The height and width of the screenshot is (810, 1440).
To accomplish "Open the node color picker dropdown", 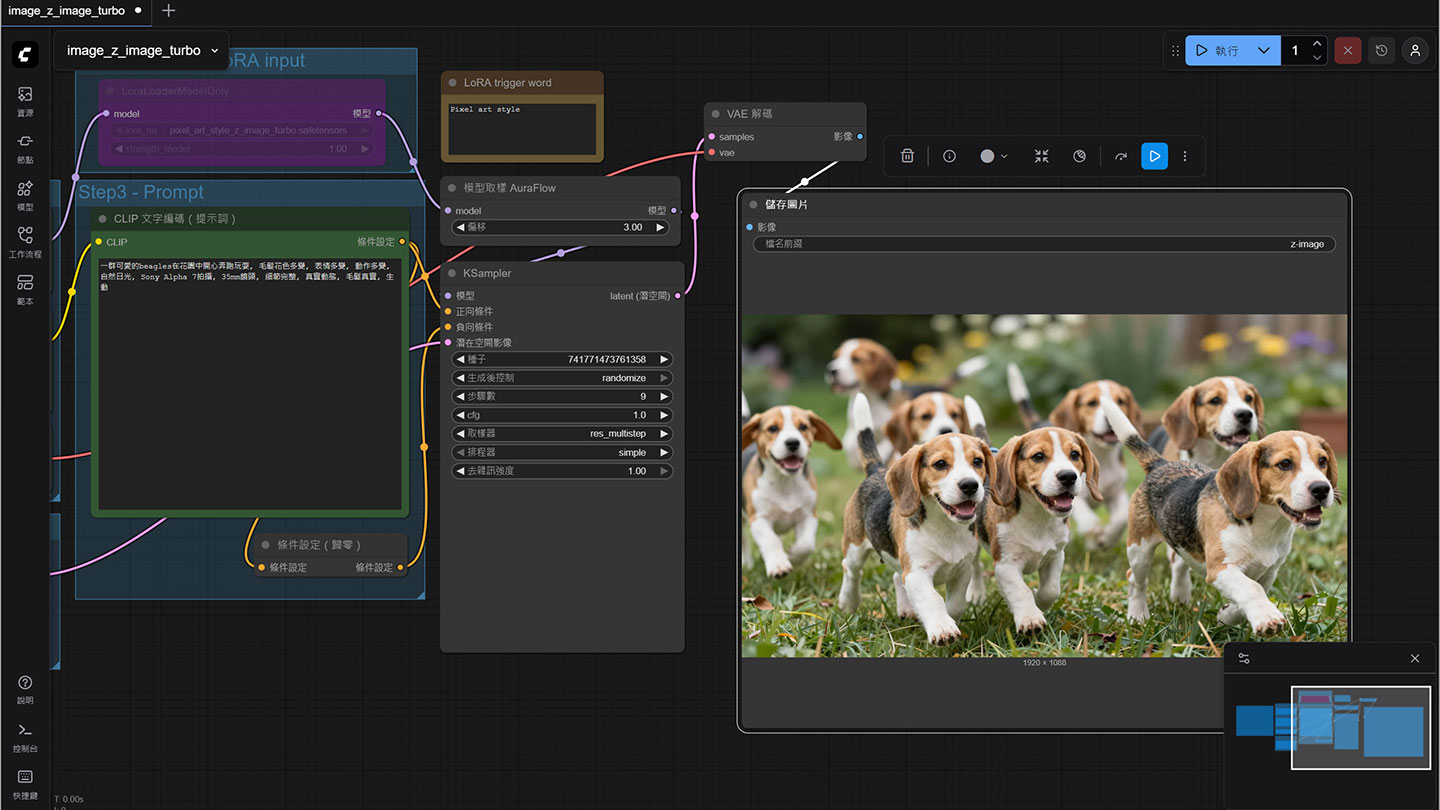I will 993,156.
